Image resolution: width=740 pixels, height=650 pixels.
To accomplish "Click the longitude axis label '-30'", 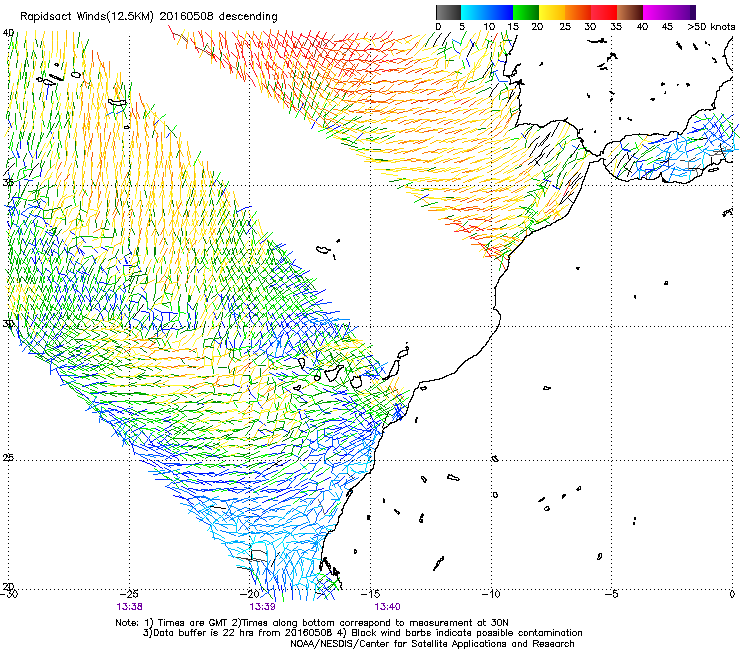I will 8,594.
